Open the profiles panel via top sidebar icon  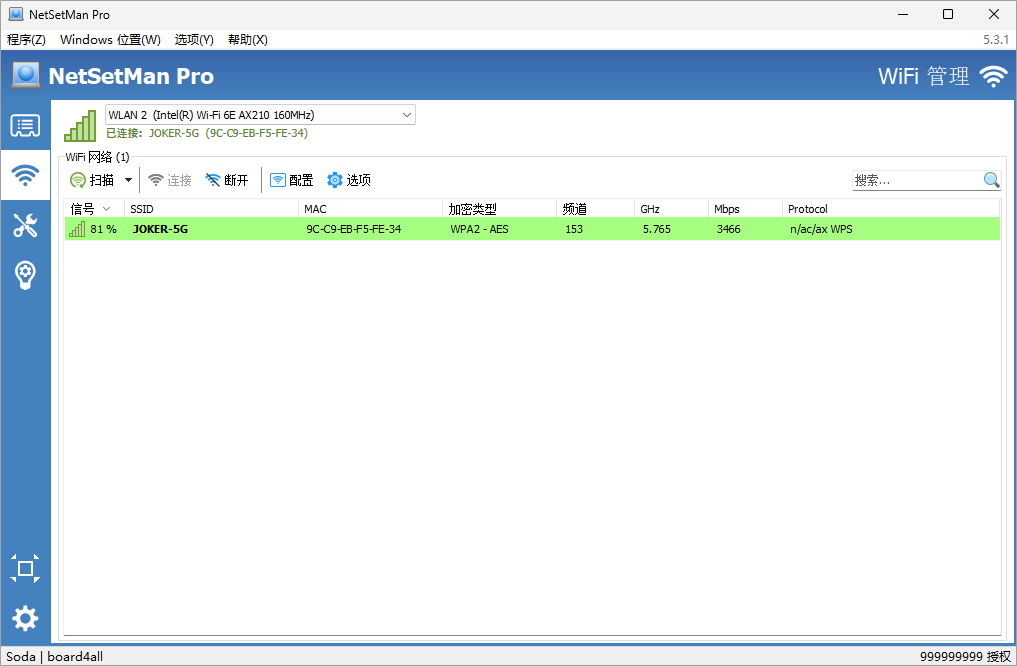point(25,125)
